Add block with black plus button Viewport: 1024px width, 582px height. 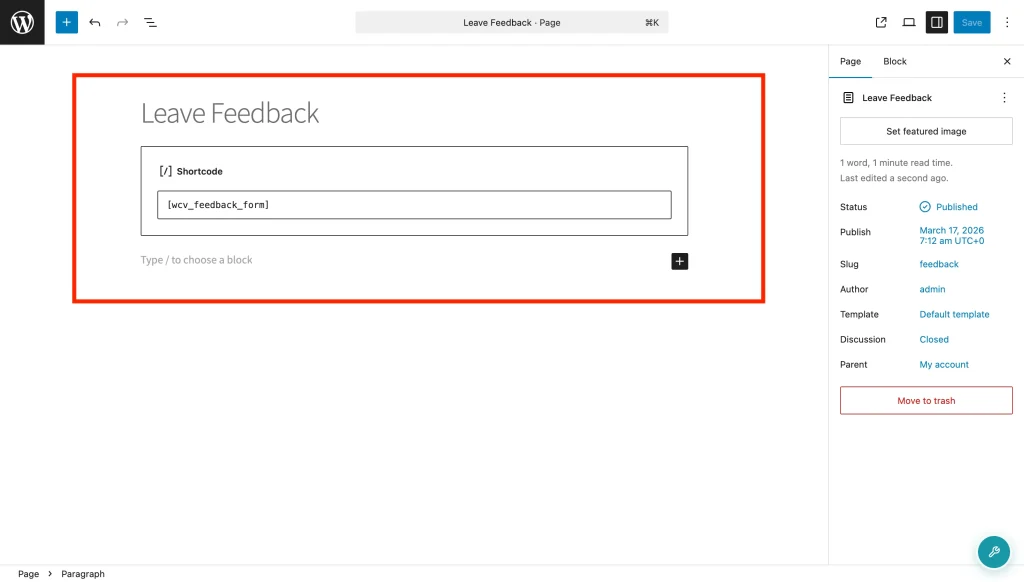[x=679, y=261]
